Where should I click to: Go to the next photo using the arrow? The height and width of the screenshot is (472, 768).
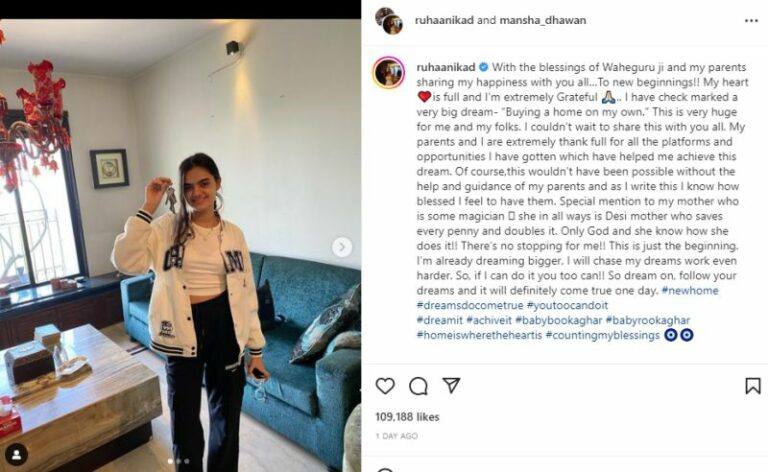click(x=342, y=247)
